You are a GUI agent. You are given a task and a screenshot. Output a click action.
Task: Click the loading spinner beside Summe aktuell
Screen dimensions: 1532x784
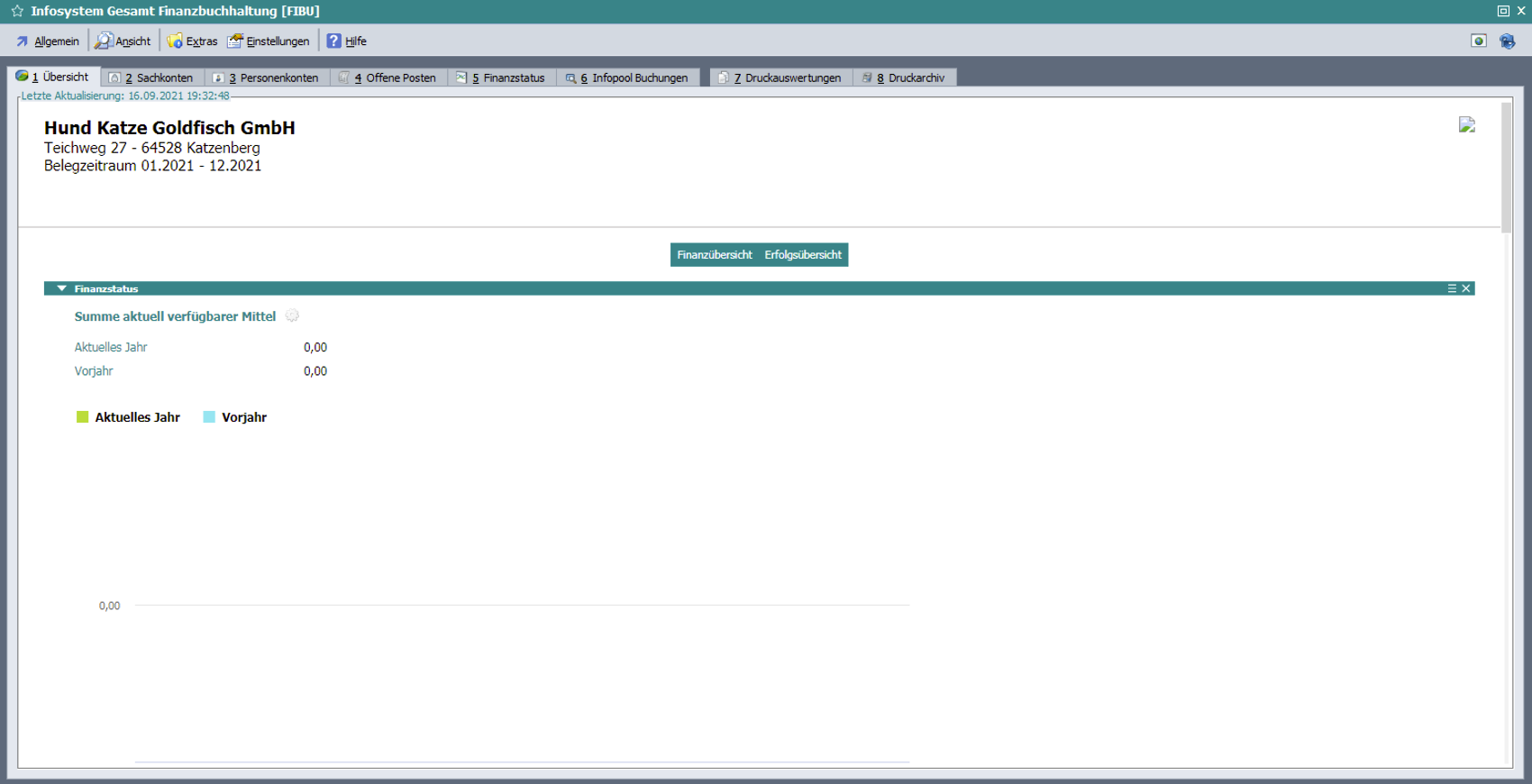coord(292,316)
